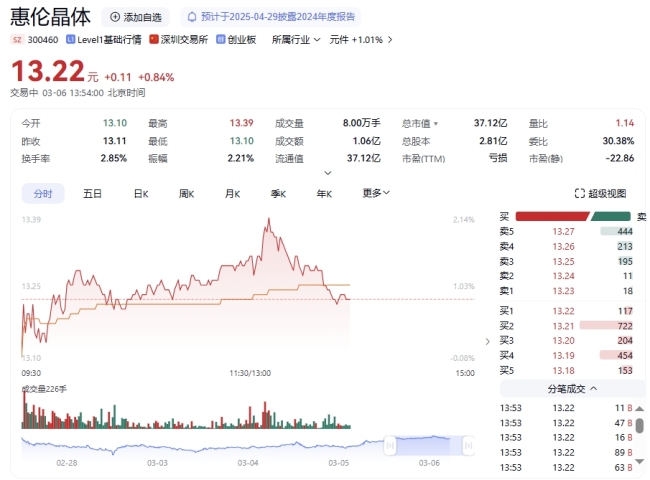Switch to the 日K tab
Screen dimensions: 650x480
click(x=141, y=194)
